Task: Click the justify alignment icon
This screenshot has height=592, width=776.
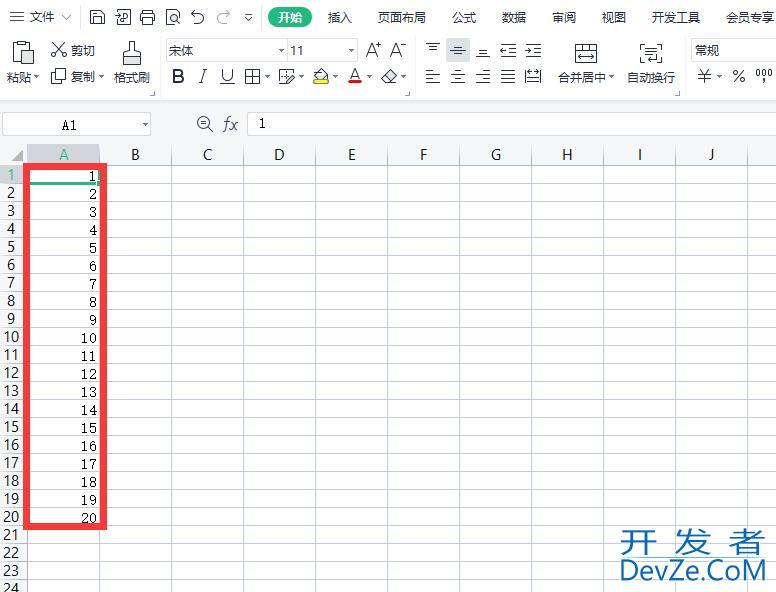Action: (x=508, y=77)
